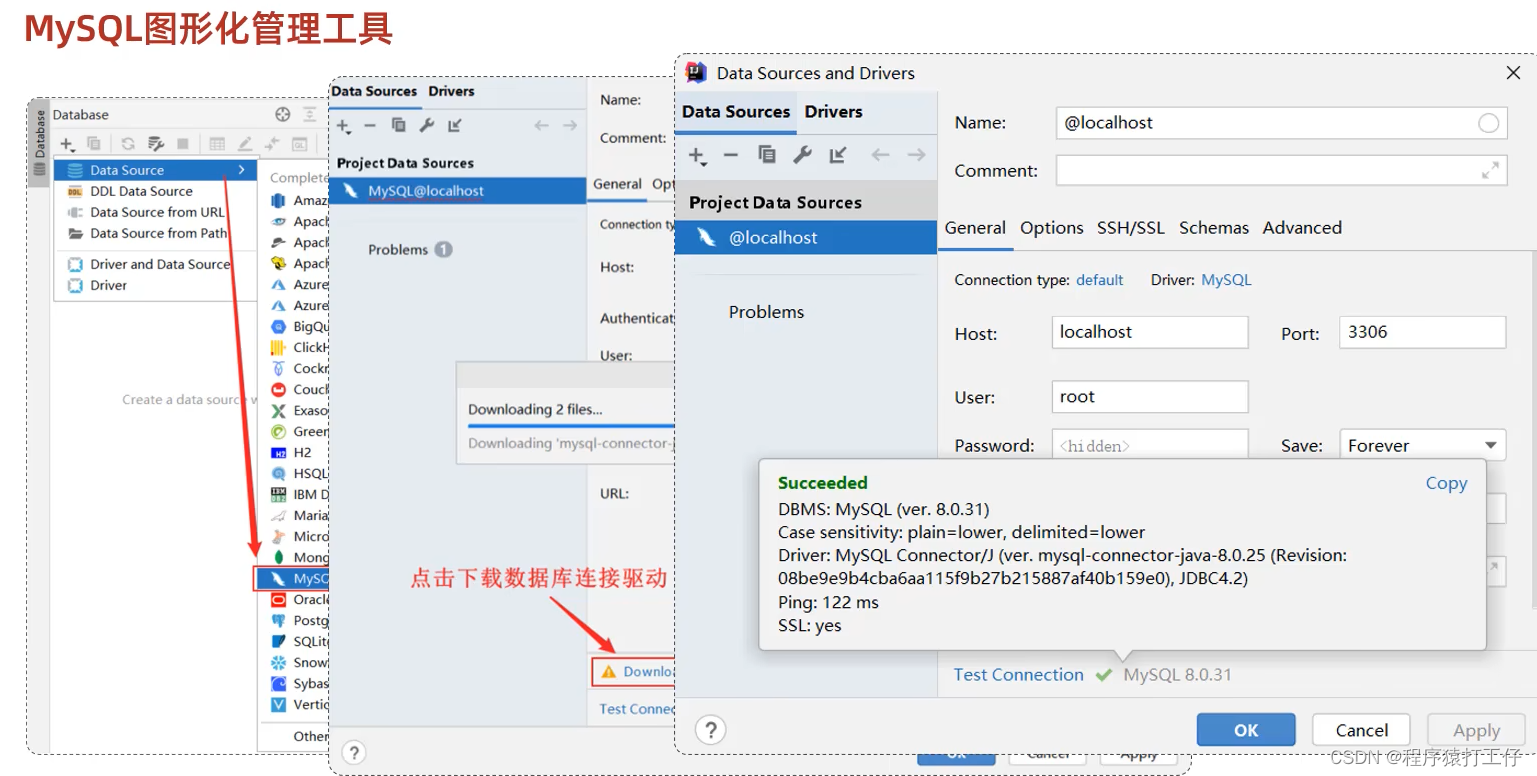Click the Comment input field
The width and height of the screenshot is (1537, 776).
click(1281, 170)
